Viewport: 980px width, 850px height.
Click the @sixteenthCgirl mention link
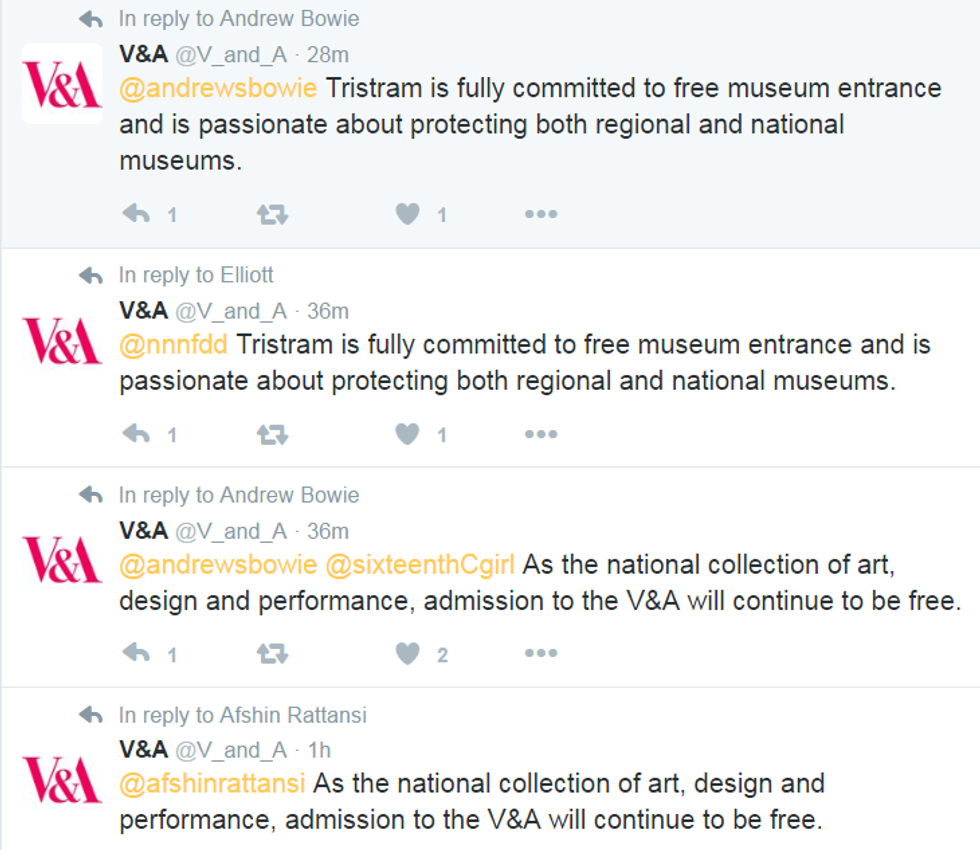(420, 564)
